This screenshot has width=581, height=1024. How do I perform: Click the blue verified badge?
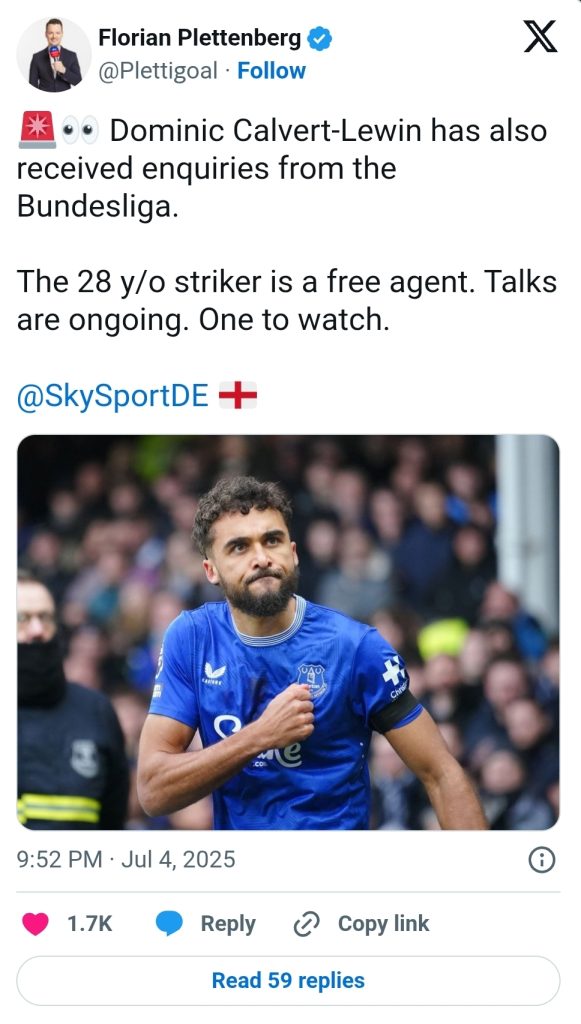click(319, 39)
